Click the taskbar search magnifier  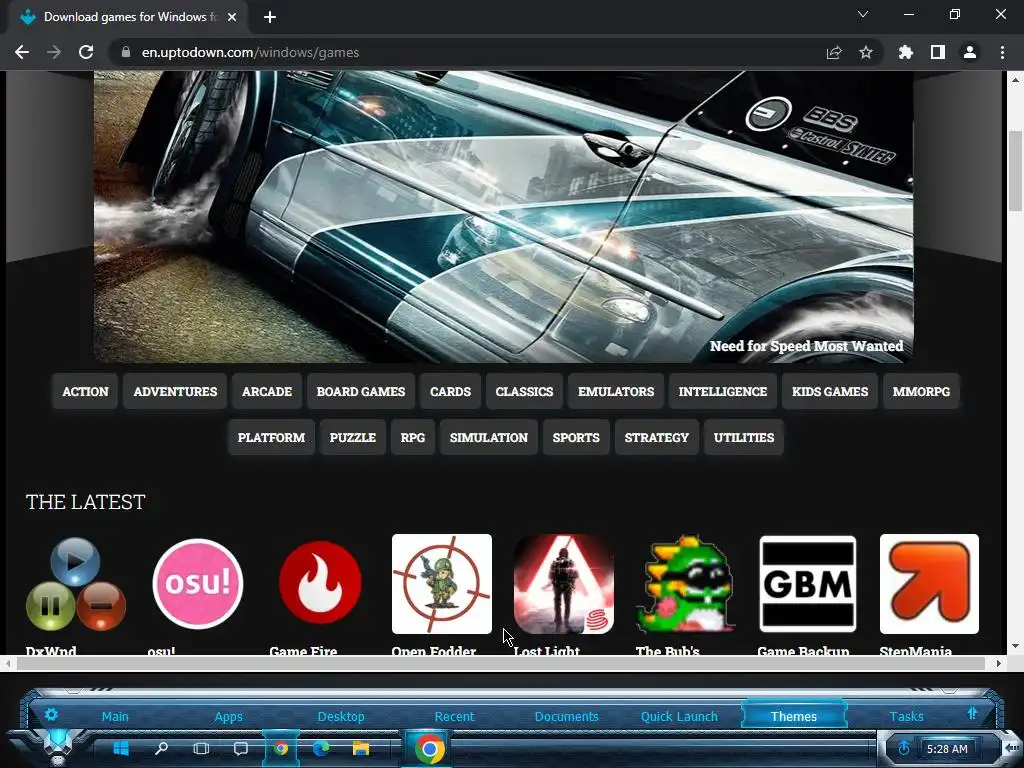tap(161, 748)
